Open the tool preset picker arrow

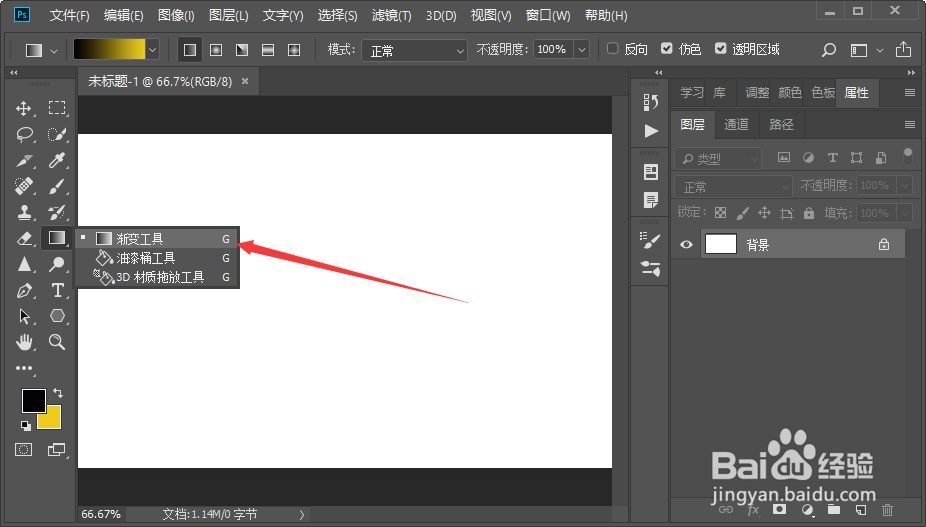[54, 51]
